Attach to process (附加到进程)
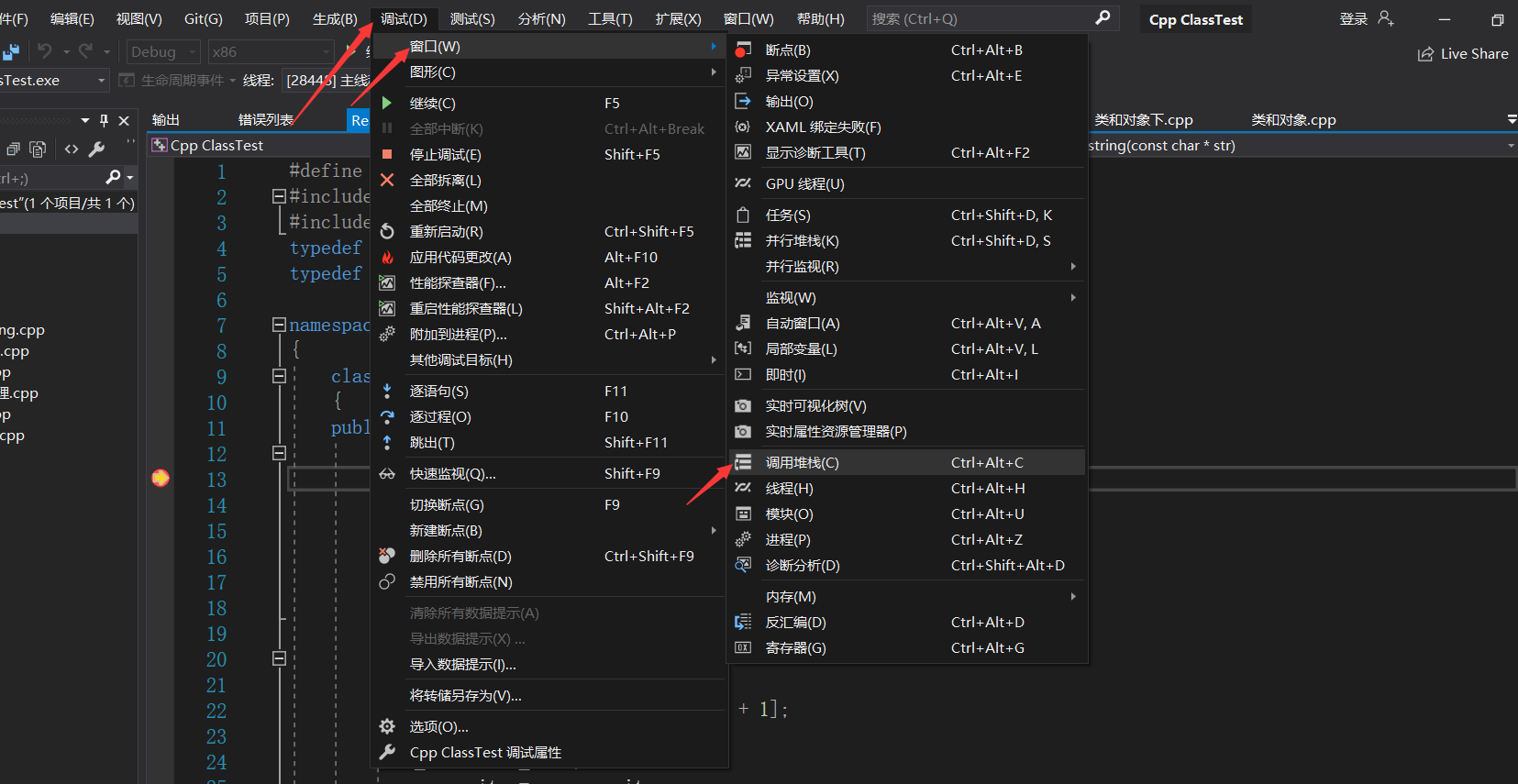The image size is (1518, 784). [x=549, y=335]
